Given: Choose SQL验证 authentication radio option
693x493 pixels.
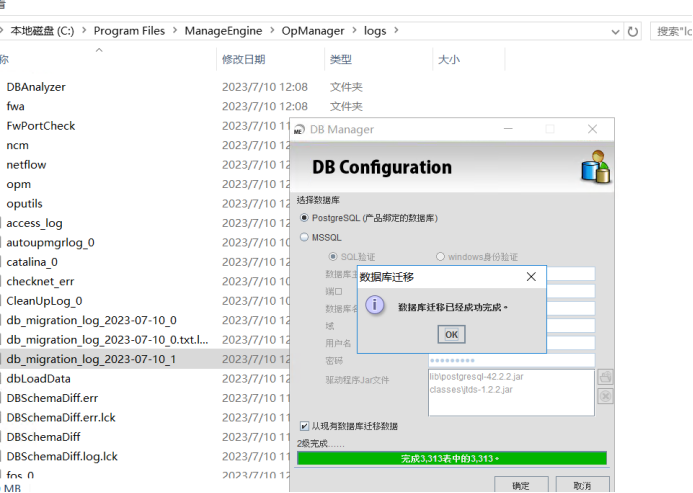Looking at the screenshot, I should coord(333,256).
